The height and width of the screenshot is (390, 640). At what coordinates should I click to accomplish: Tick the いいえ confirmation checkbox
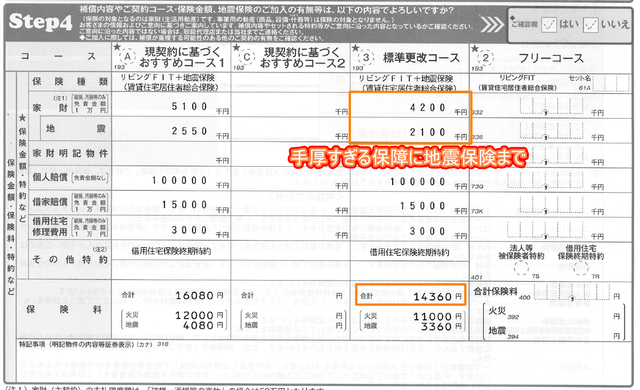point(591,25)
